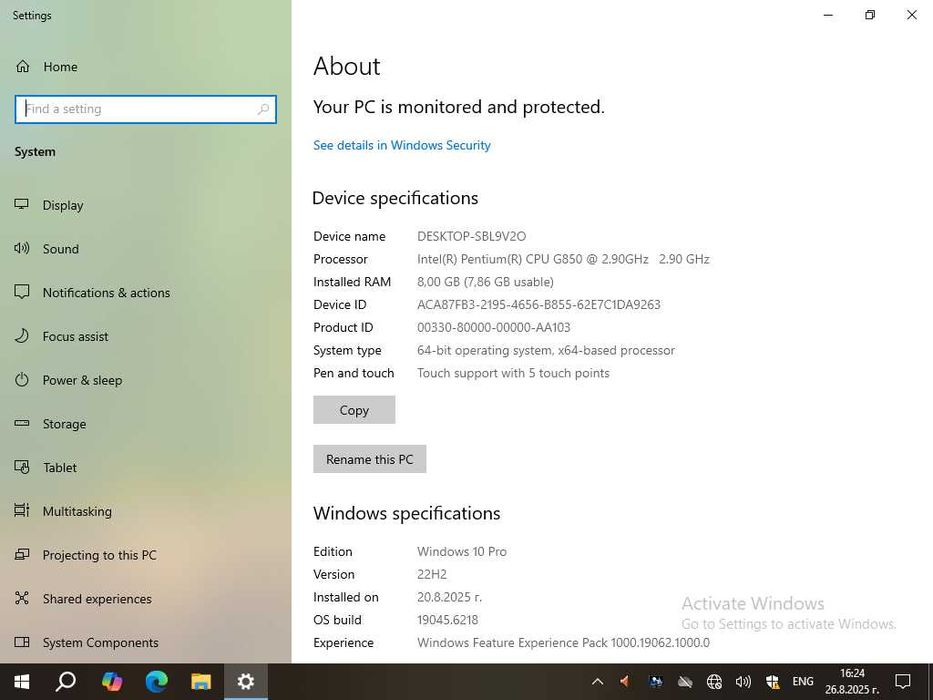Select the 64-bit operating system text
The height and width of the screenshot is (700, 933).
tap(546, 351)
